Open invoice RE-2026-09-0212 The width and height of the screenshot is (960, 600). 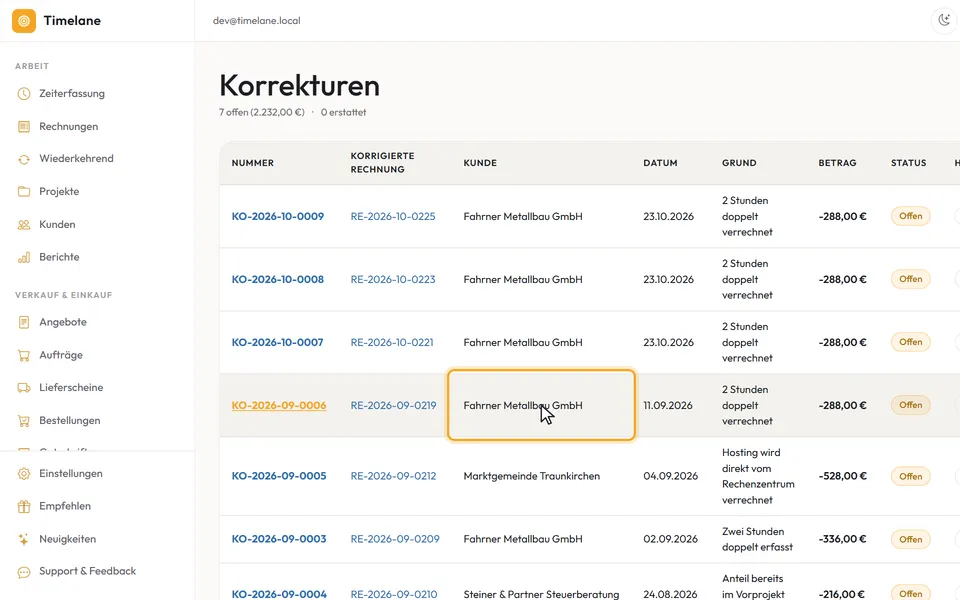pos(394,476)
